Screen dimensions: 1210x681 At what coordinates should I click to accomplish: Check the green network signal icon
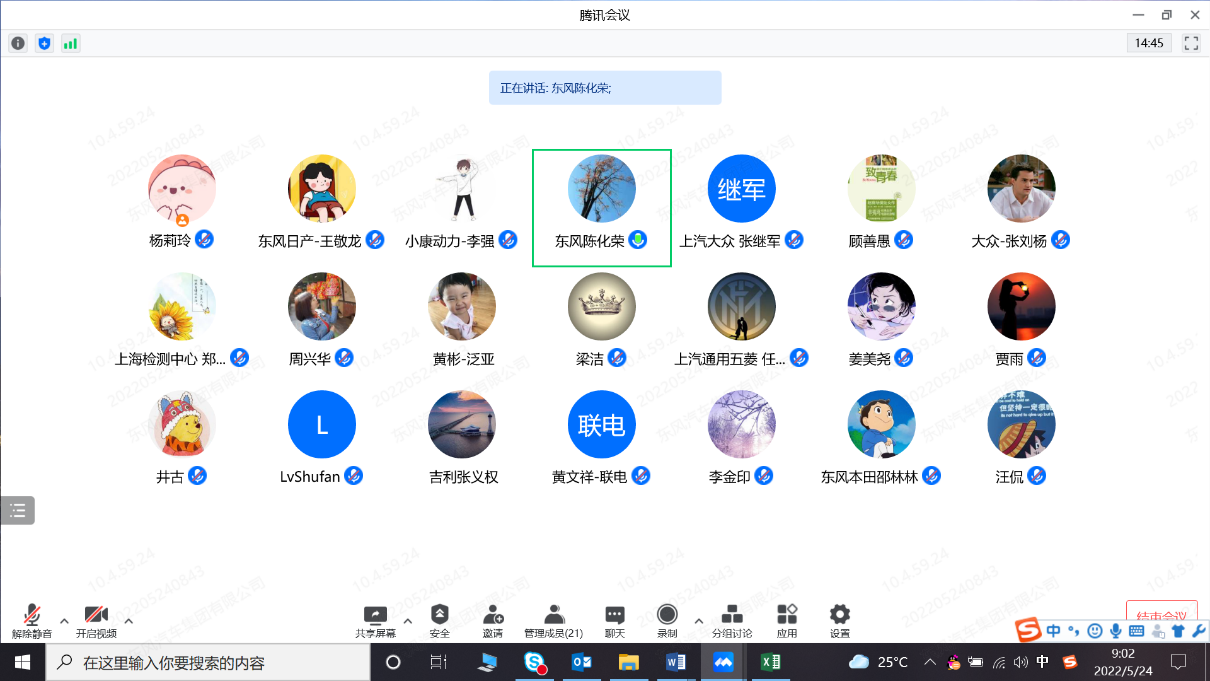[70, 43]
